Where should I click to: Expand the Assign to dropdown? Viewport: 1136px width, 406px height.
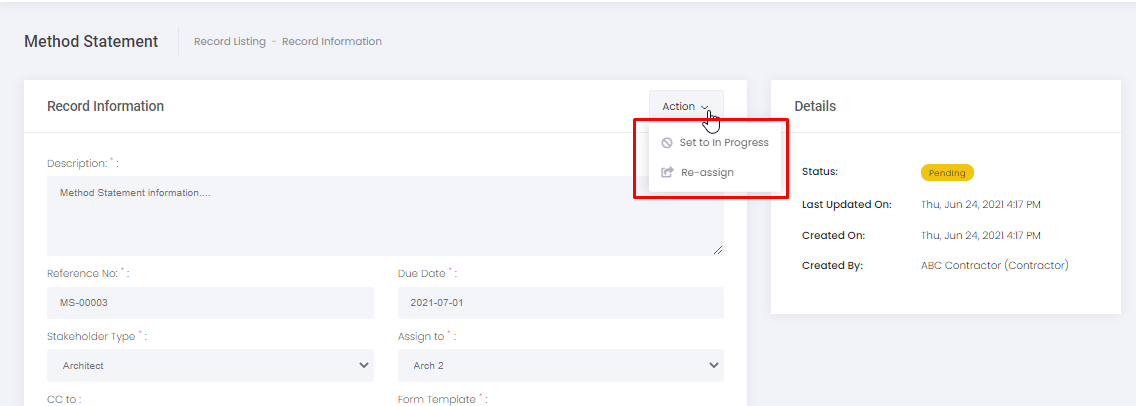[560, 366]
